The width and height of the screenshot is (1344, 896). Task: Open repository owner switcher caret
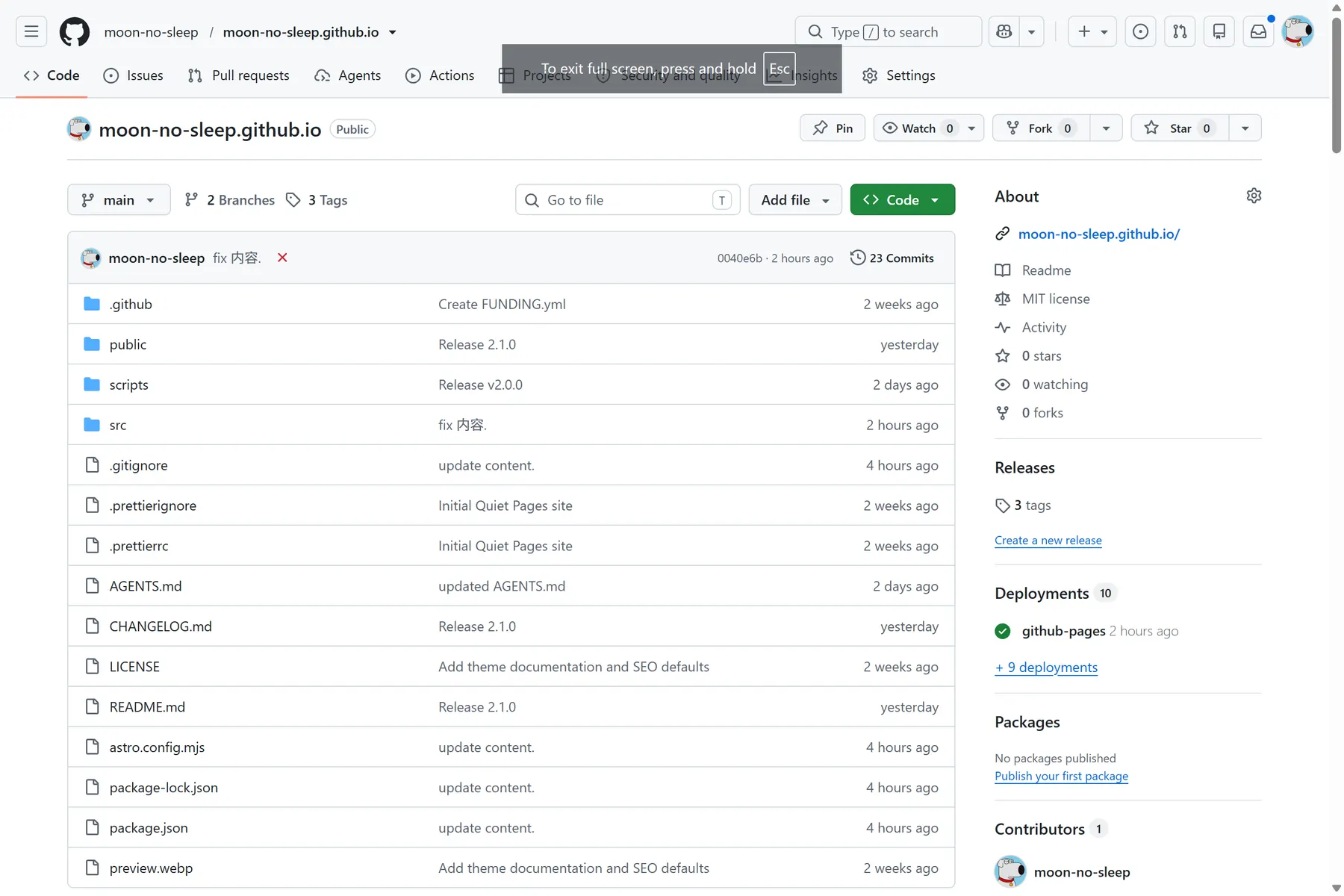point(393,32)
